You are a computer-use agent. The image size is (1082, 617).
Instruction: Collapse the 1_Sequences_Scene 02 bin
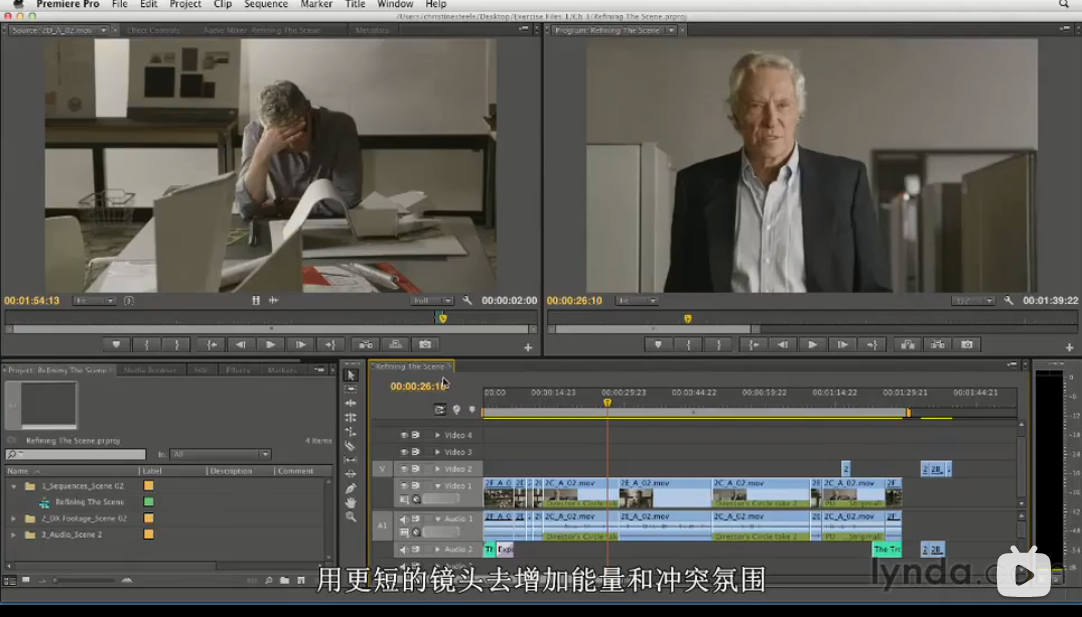(14, 486)
